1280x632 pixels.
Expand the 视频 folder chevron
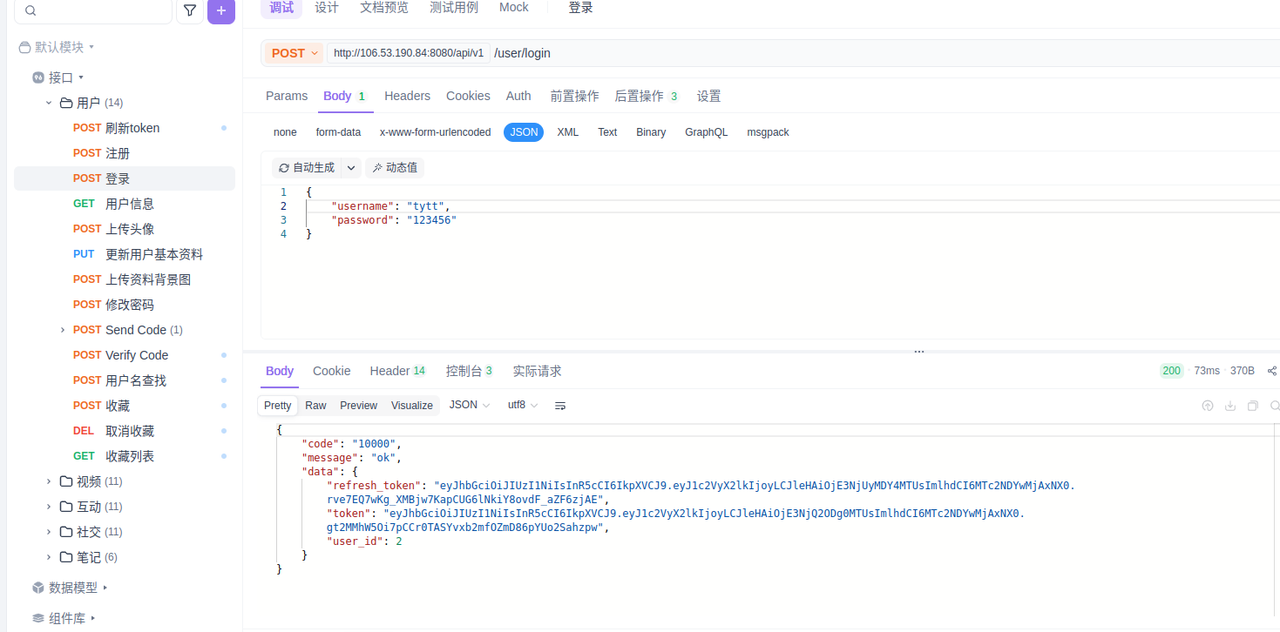coord(48,481)
